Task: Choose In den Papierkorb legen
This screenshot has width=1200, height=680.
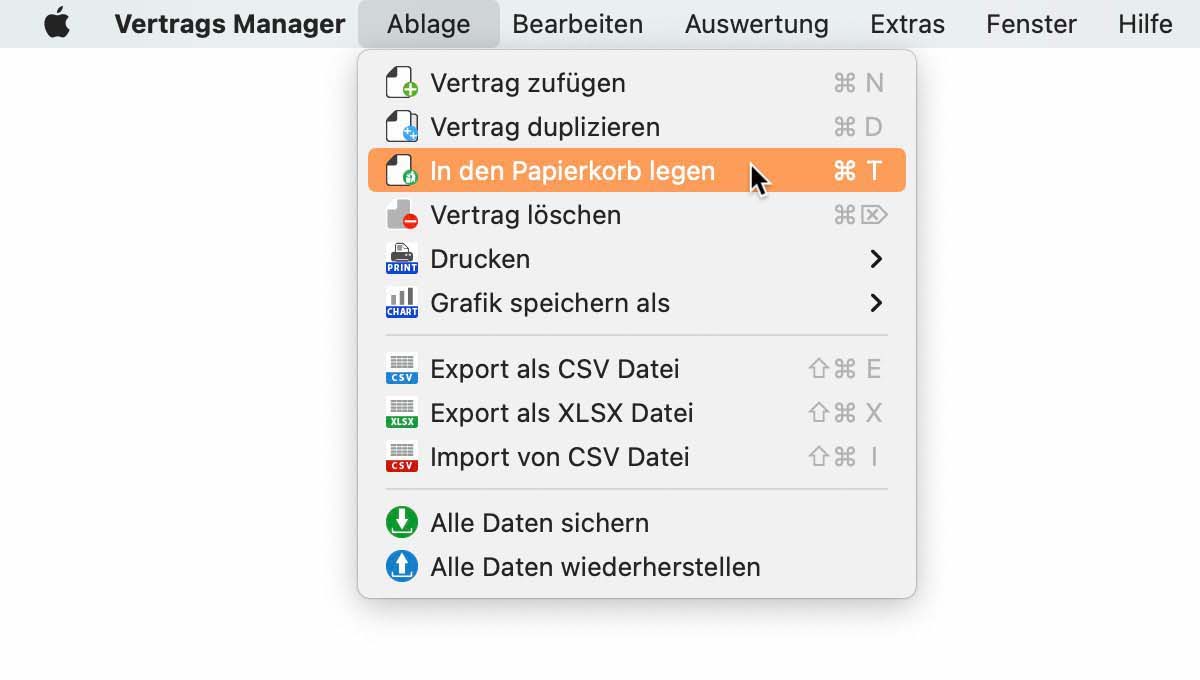Action: pyautogui.click(x=572, y=171)
